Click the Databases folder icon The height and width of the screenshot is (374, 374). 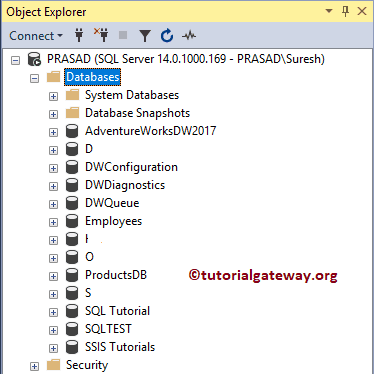(x=53, y=77)
